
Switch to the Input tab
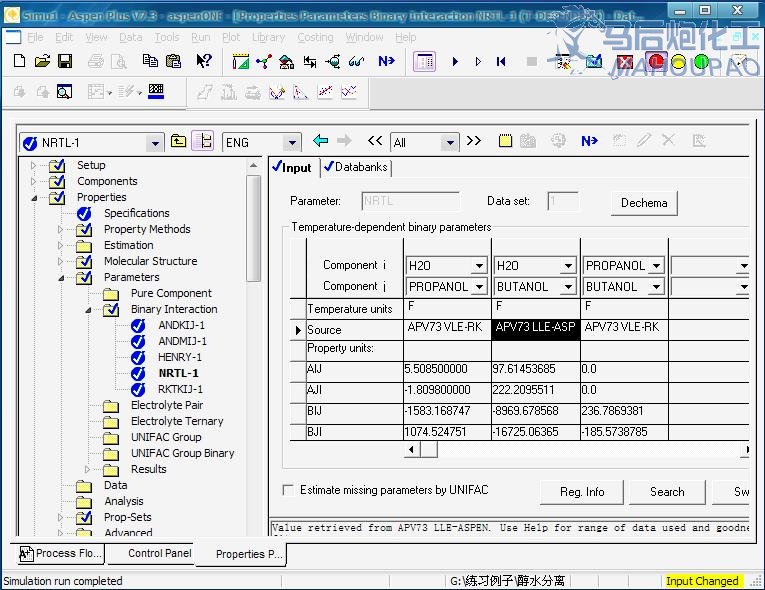tap(292, 167)
